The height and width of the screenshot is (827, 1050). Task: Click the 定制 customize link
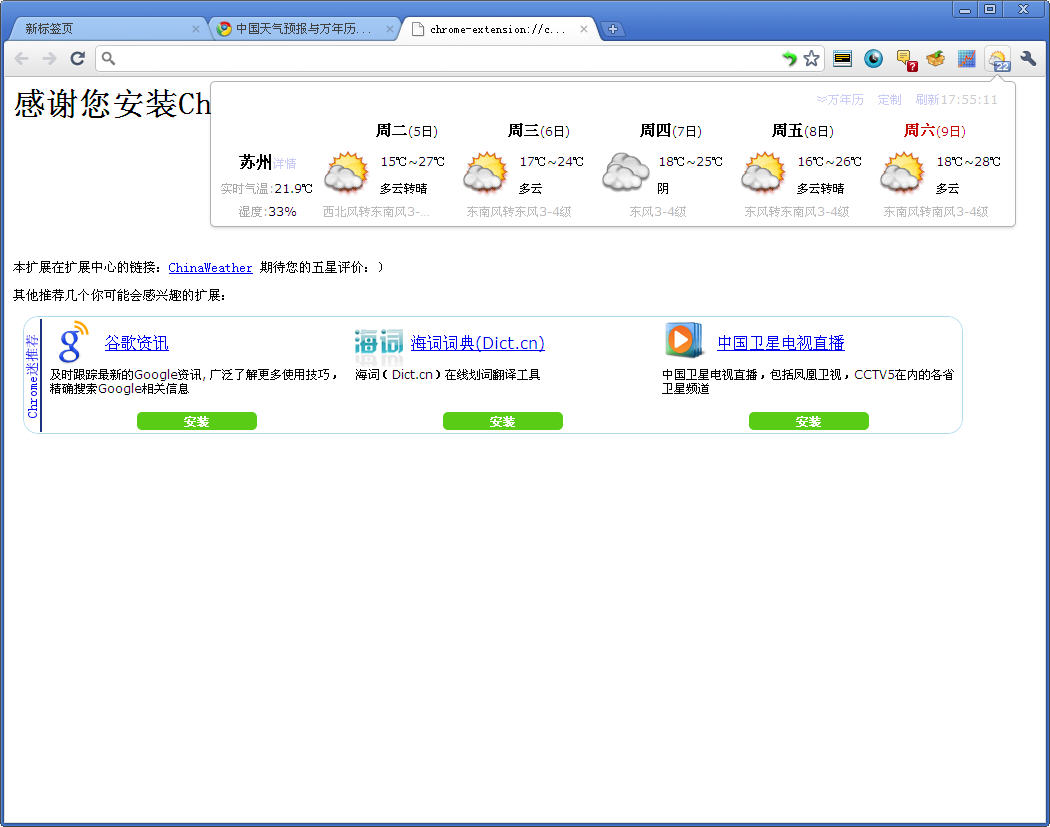tap(889, 100)
